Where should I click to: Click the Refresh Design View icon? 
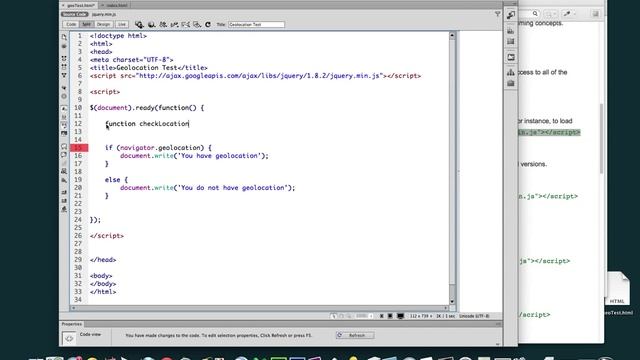(x=208, y=24)
